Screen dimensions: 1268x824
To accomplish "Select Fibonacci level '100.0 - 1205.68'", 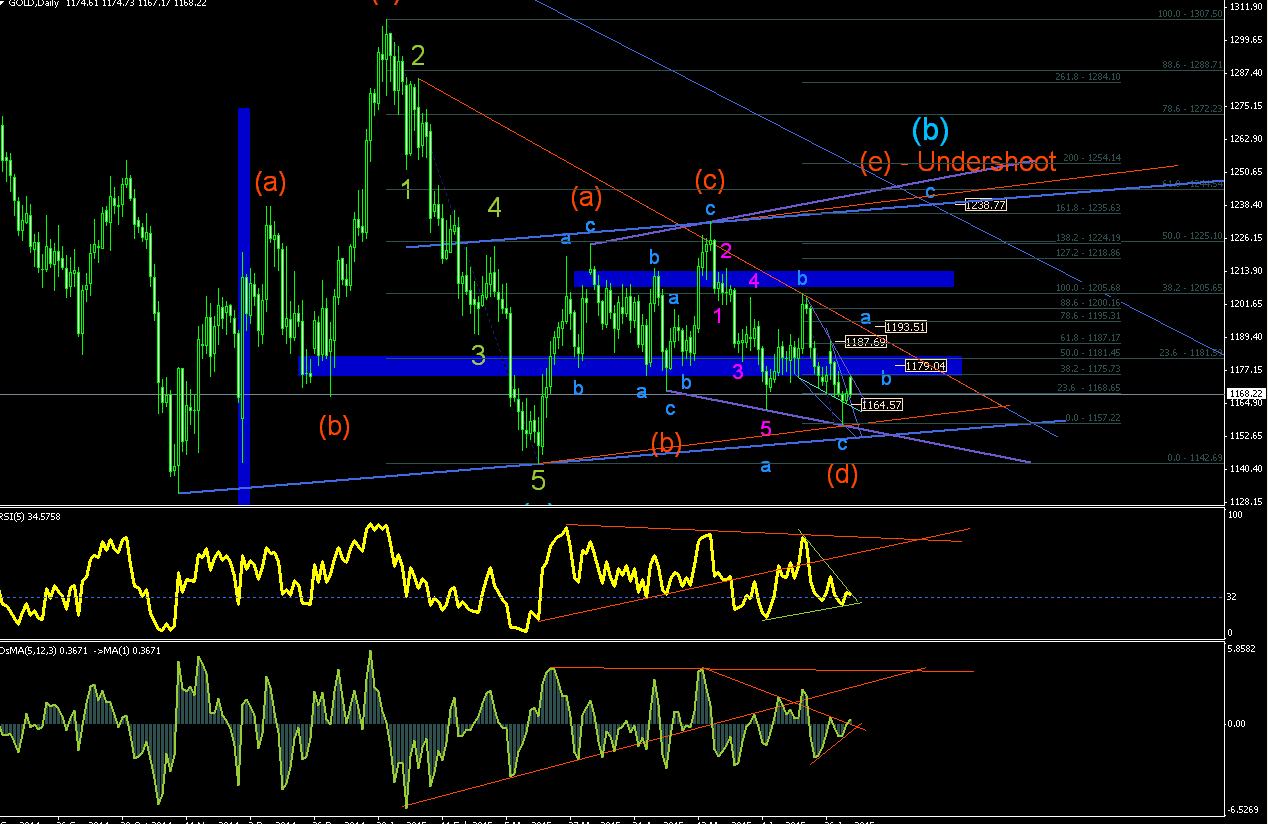I will coord(1088,288).
